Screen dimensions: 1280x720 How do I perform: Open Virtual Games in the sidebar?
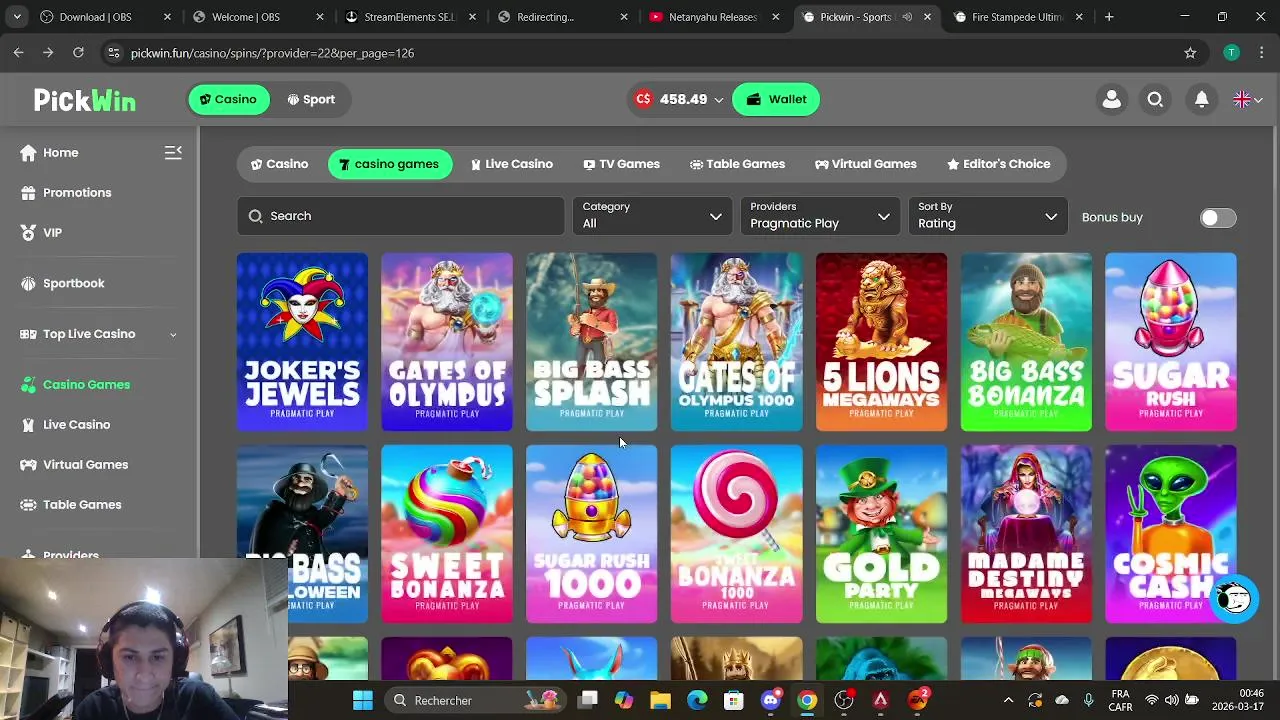click(x=73, y=465)
